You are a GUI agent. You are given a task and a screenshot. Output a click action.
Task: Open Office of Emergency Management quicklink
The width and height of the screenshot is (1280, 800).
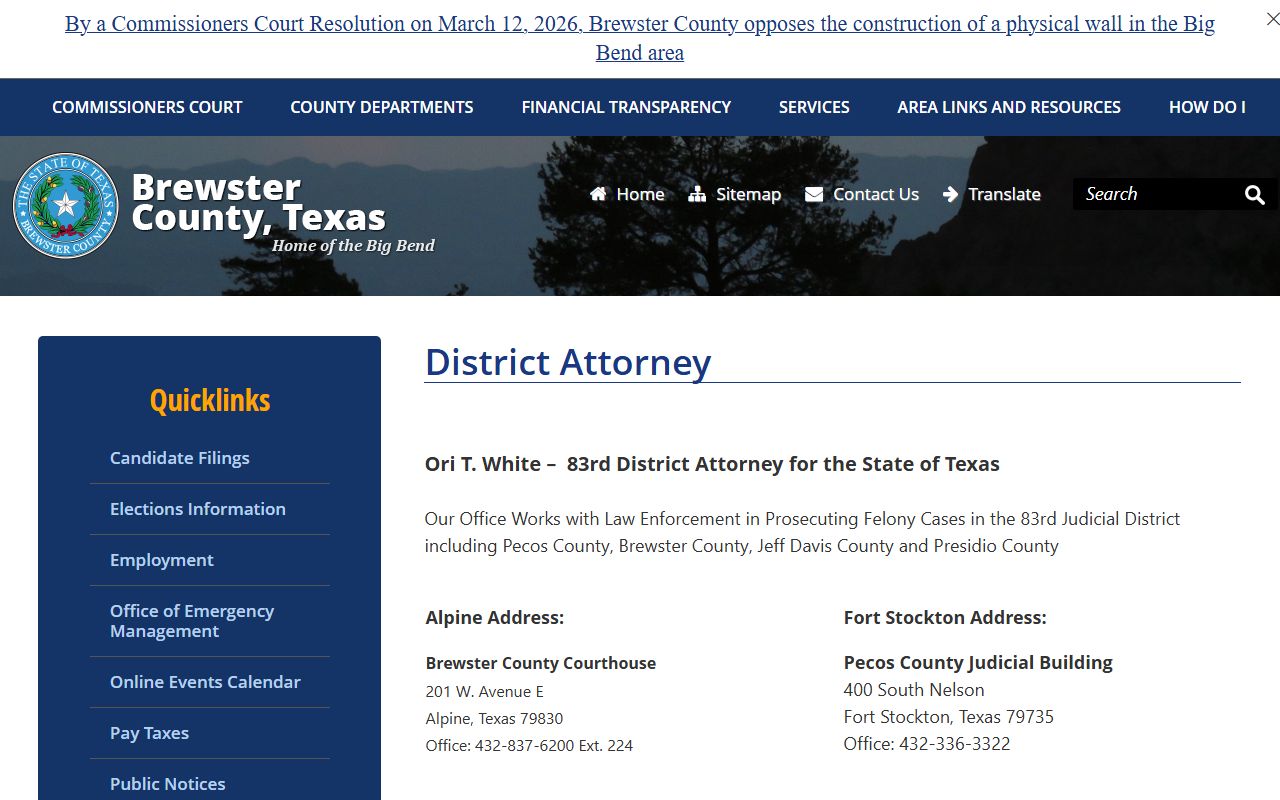(192, 621)
